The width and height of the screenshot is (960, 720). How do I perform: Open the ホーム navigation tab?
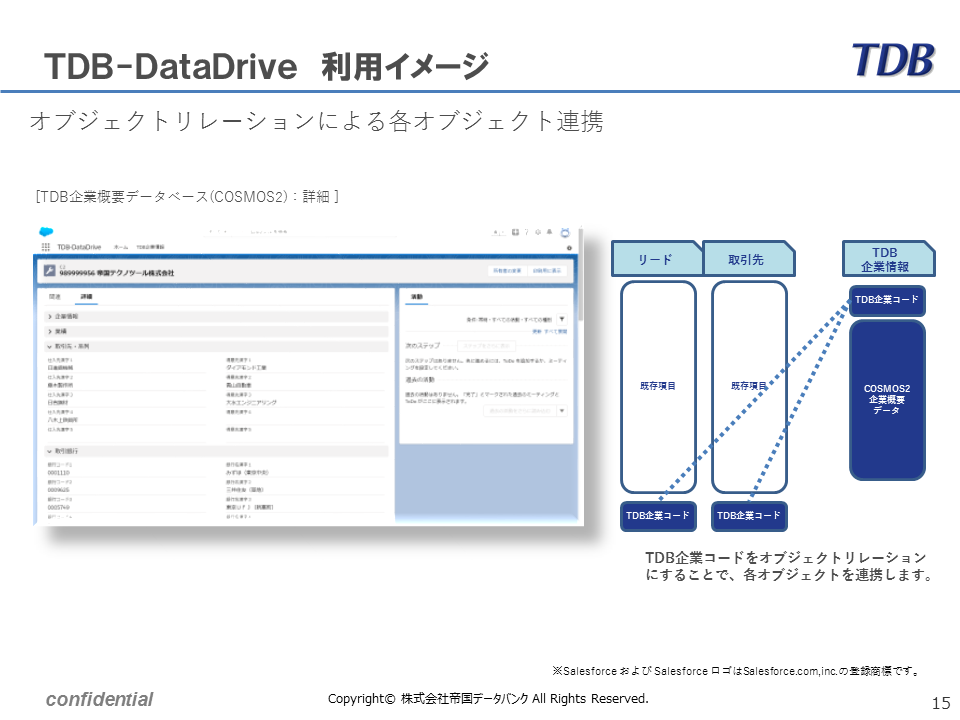122,247
